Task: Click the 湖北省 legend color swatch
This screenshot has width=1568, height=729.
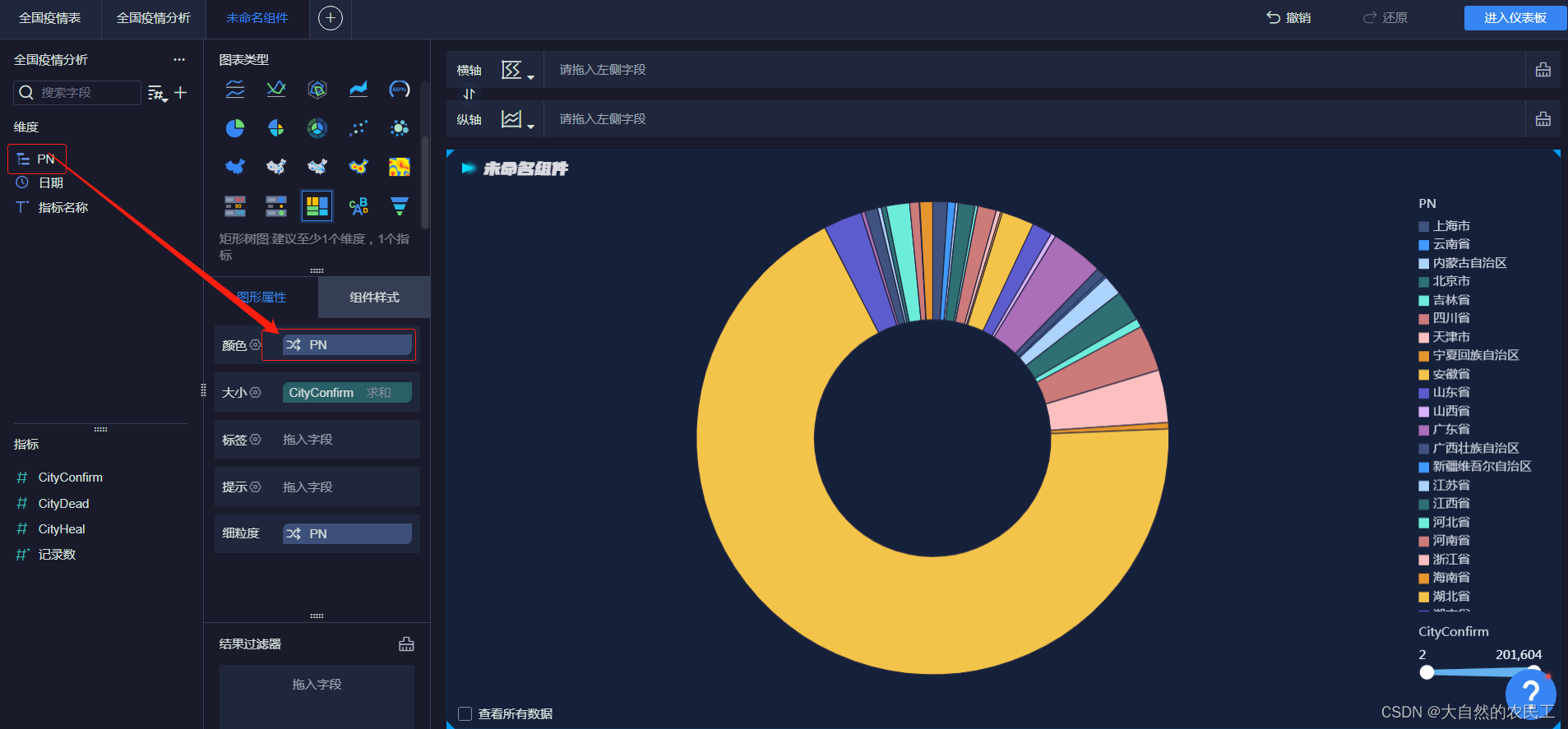Action: 1424,598
